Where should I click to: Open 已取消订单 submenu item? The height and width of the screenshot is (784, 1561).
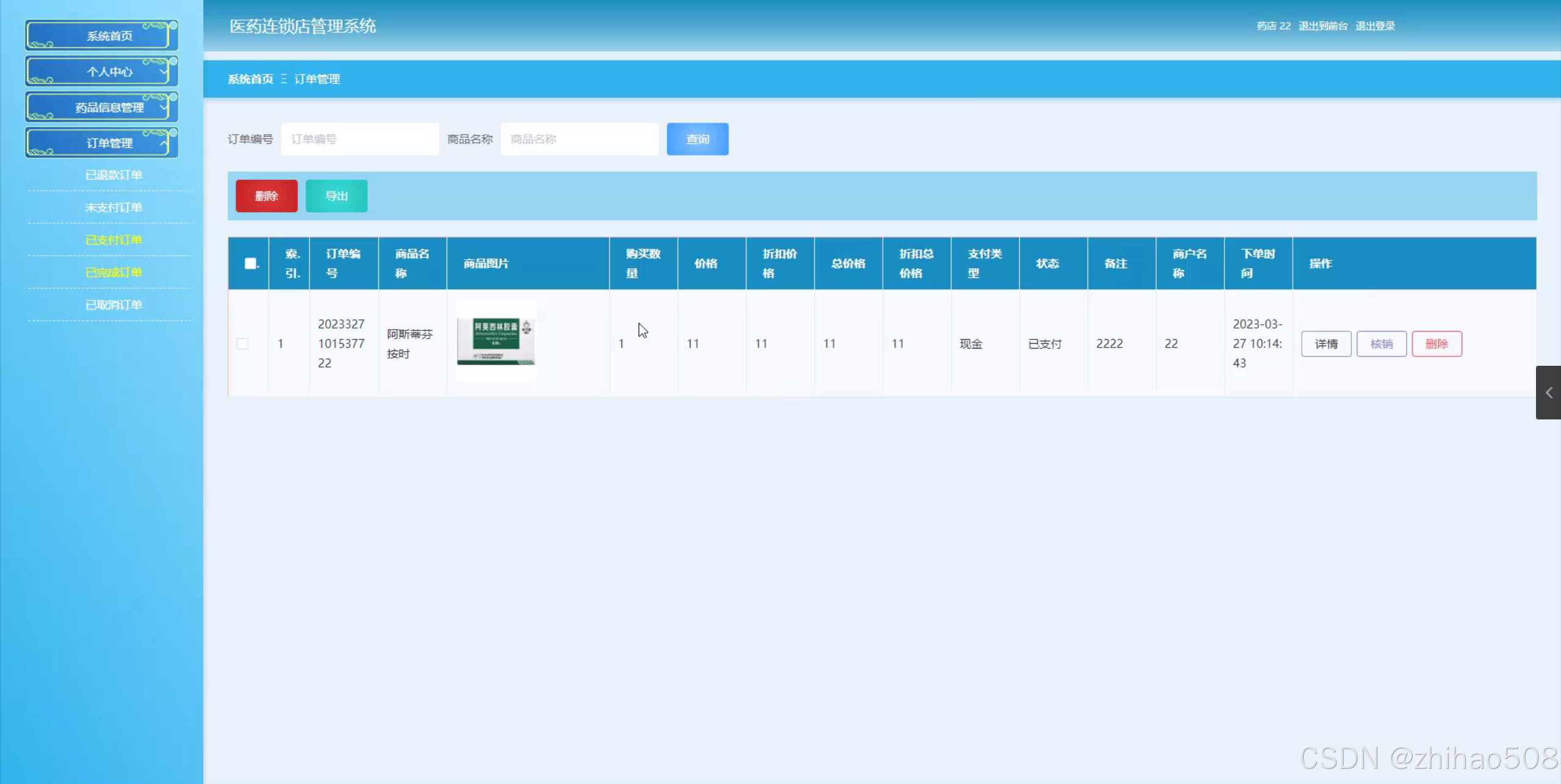pos(113,304)
